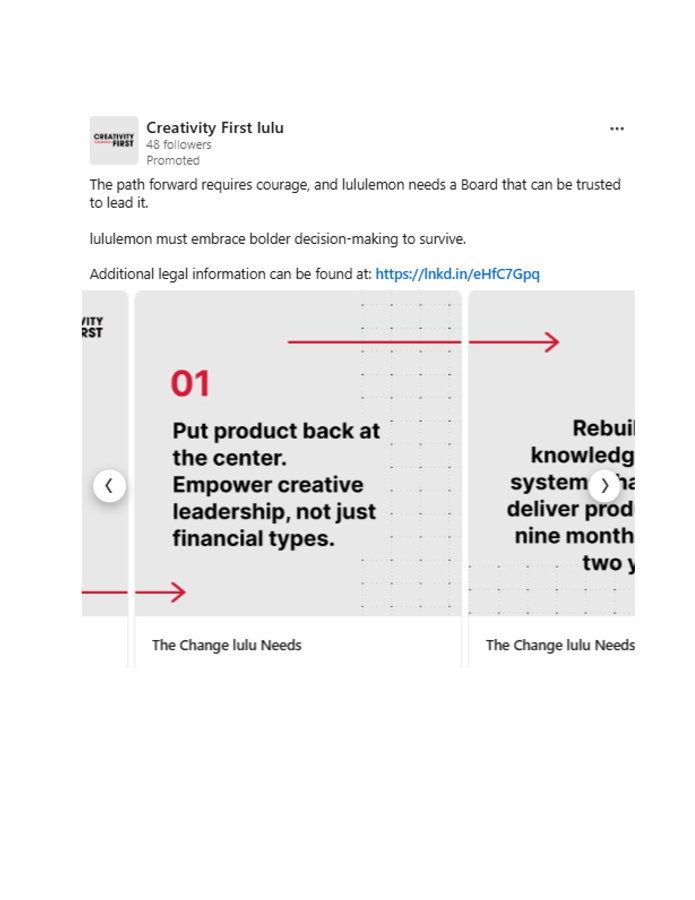This screenshot has height=900, width=695.
Task: Click the red "01" slide number
Action: pyautogui.click(x=191, y=383)
